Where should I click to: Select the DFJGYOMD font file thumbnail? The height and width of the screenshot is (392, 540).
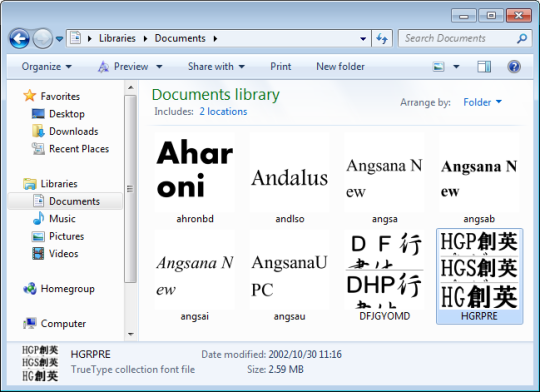click(x=385, y=276)
